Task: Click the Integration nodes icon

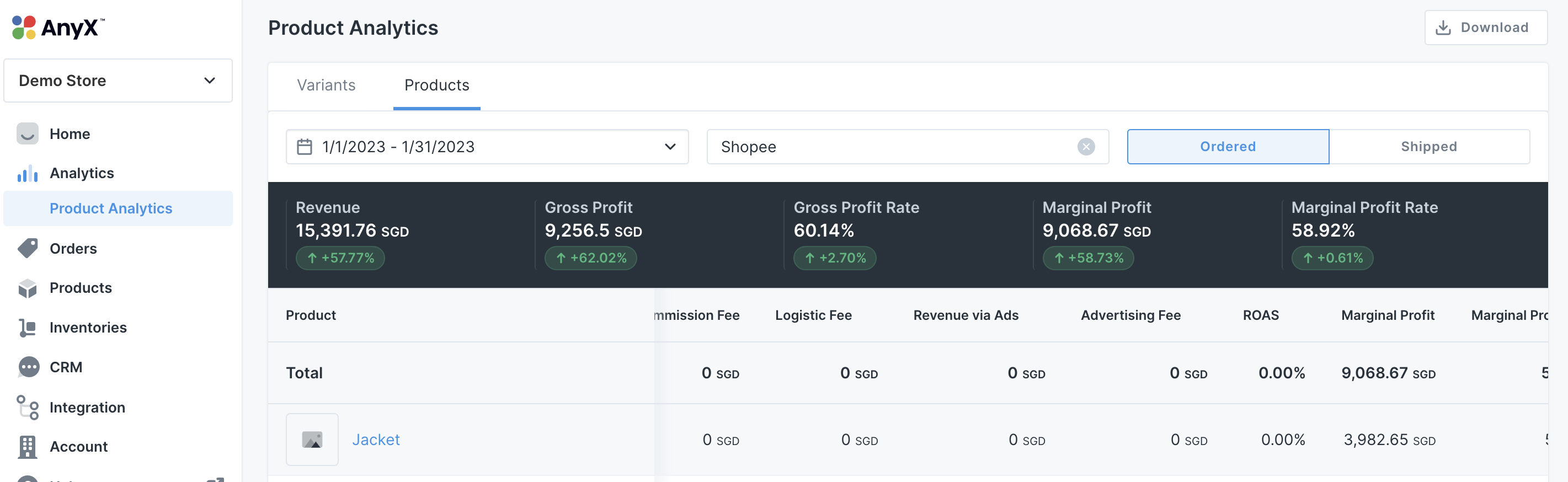Action: [28, 407]
